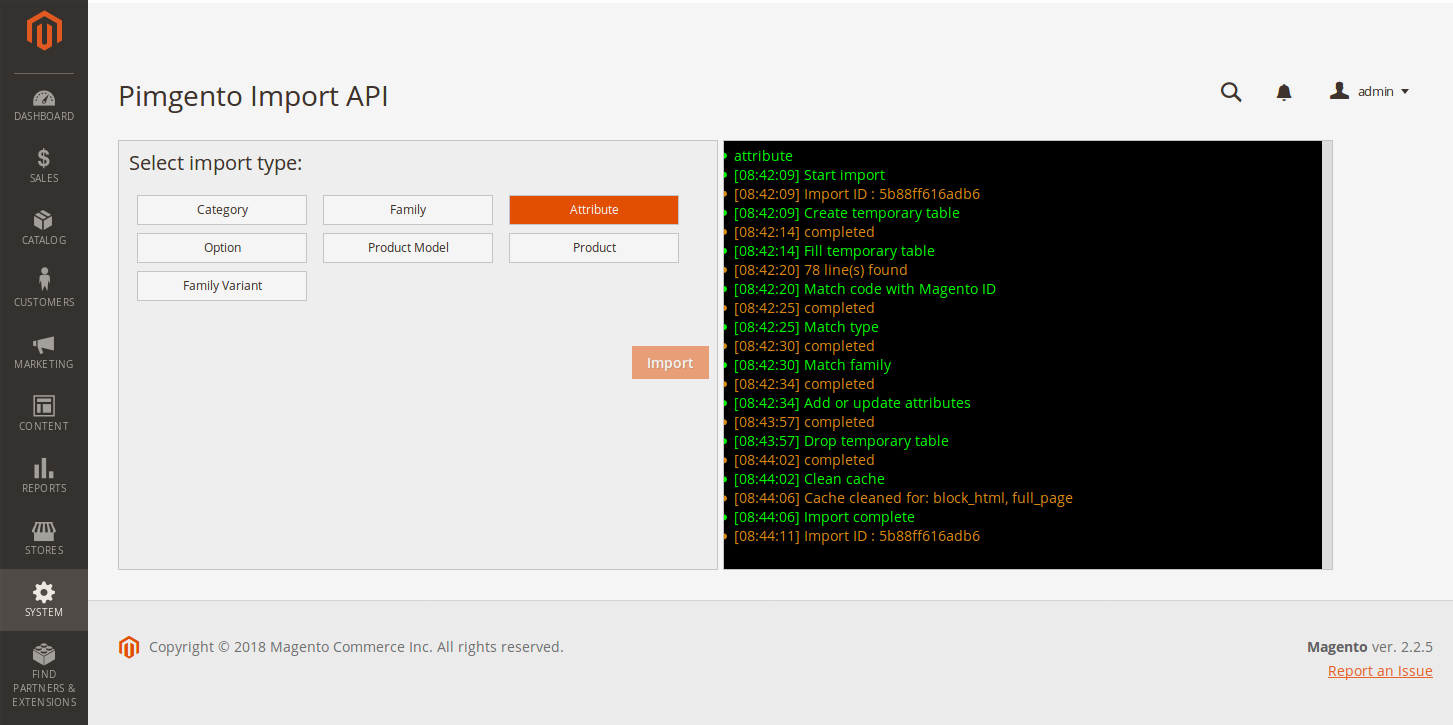
Task: Select the Product Model import type
Action: (408, 248)
